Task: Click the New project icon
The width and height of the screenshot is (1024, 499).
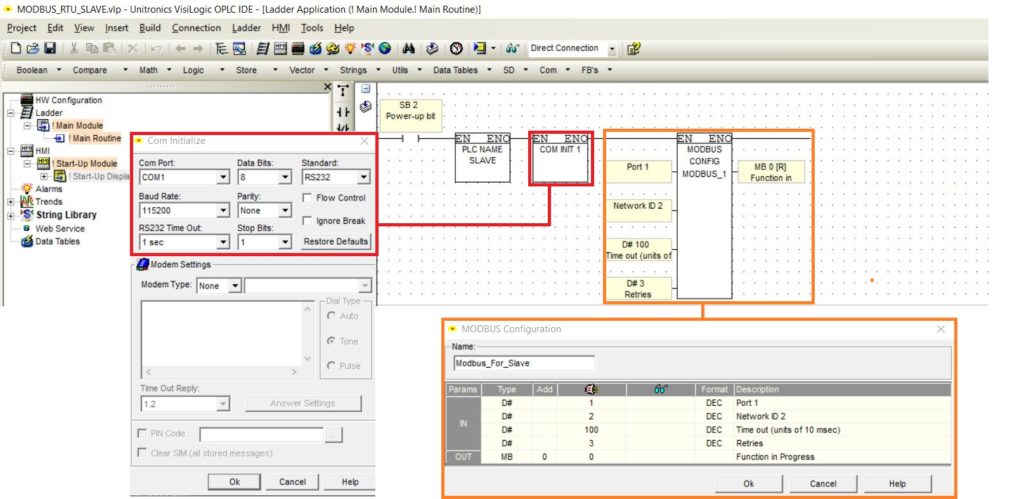Action: click(16, 48)
